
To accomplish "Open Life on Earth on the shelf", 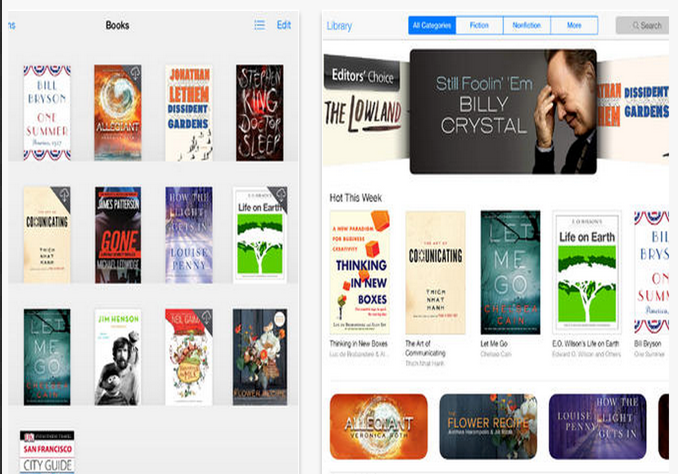I will [260, 235].
